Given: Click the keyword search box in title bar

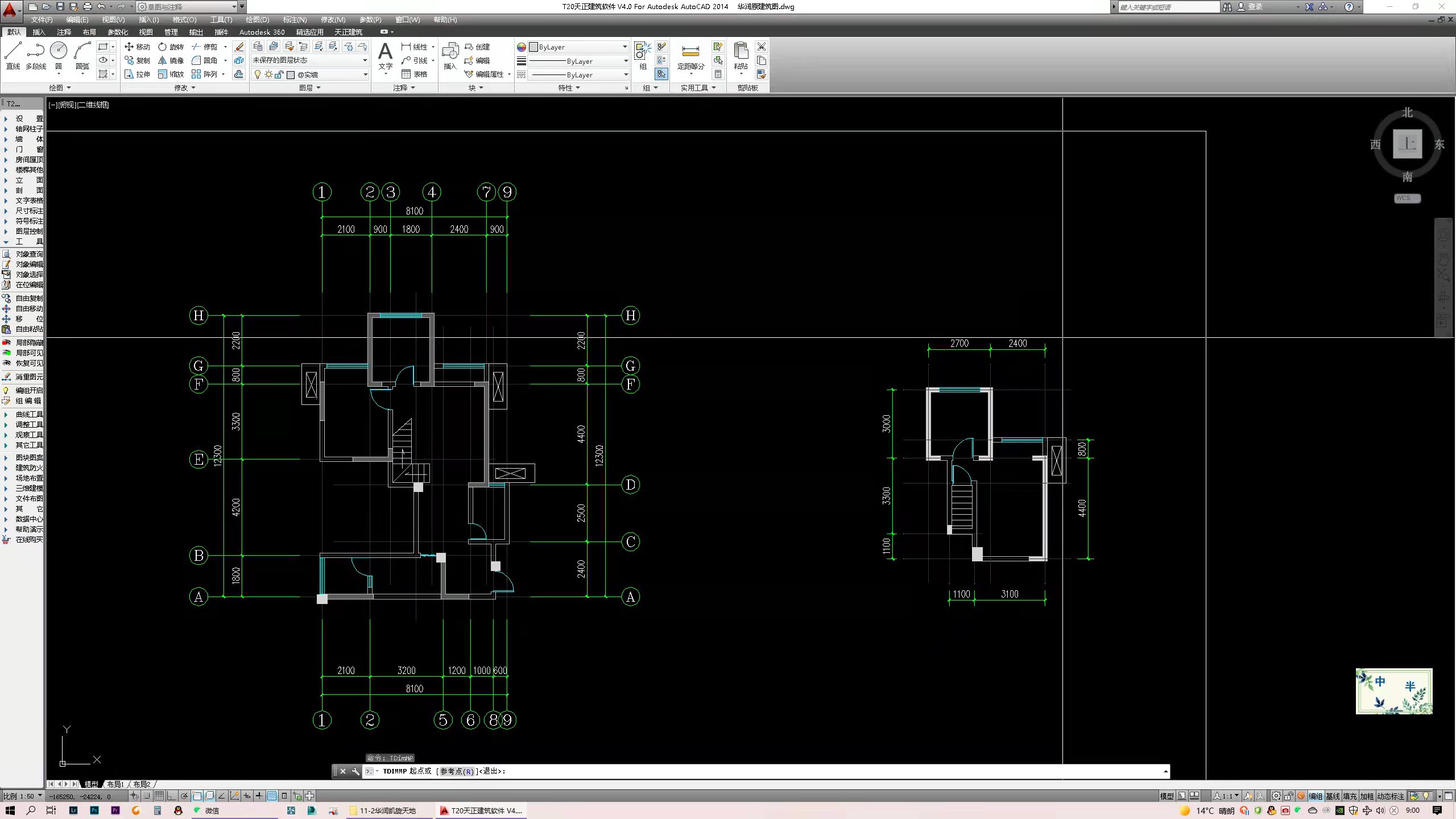Looking at the screenshot, I should pos(1168,7).
